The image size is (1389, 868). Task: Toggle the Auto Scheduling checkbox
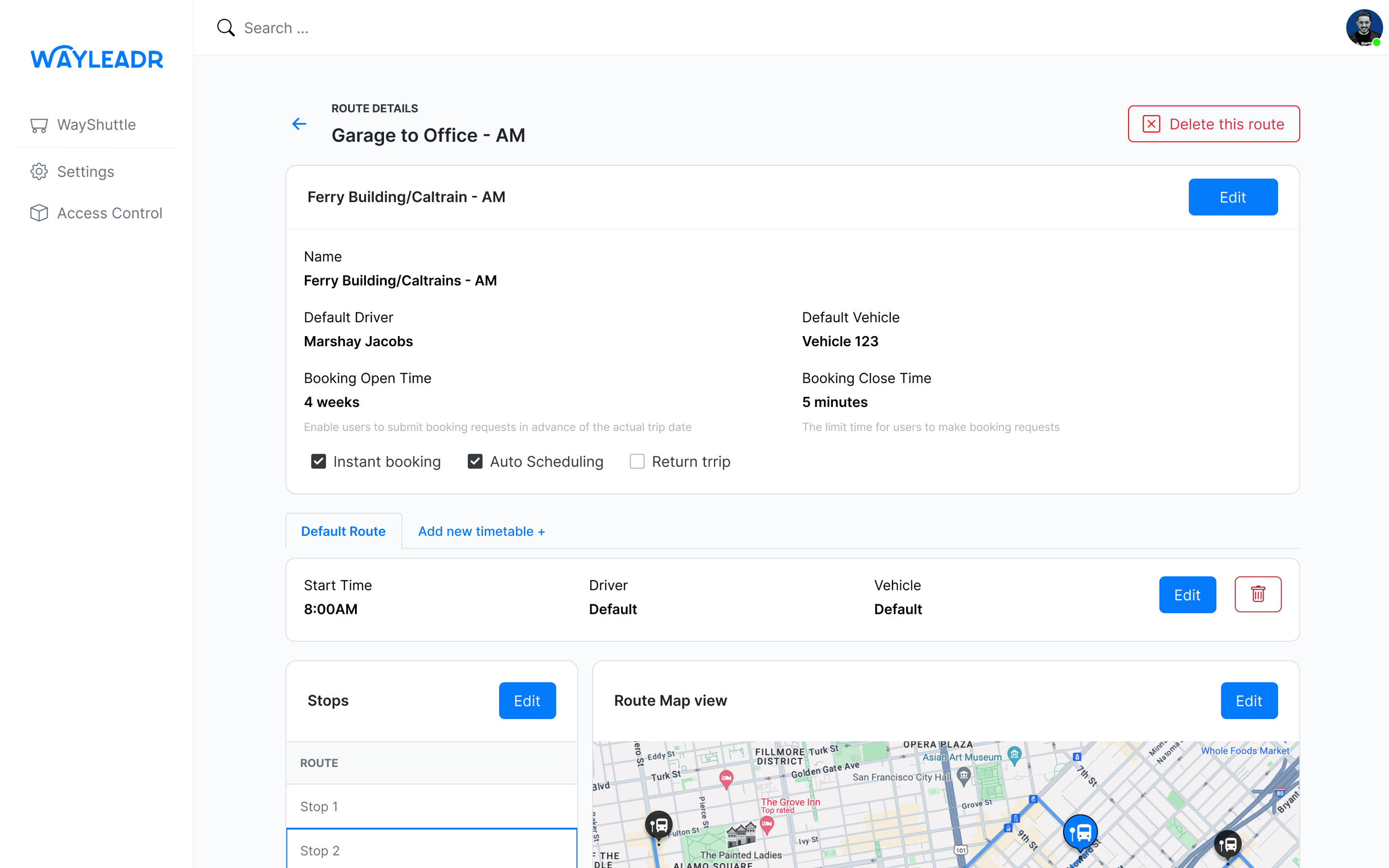coord(475,461)
